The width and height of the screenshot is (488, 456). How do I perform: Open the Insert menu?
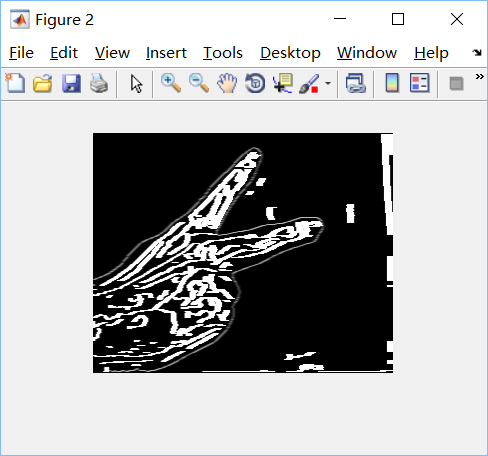click(x=166, y=53)
